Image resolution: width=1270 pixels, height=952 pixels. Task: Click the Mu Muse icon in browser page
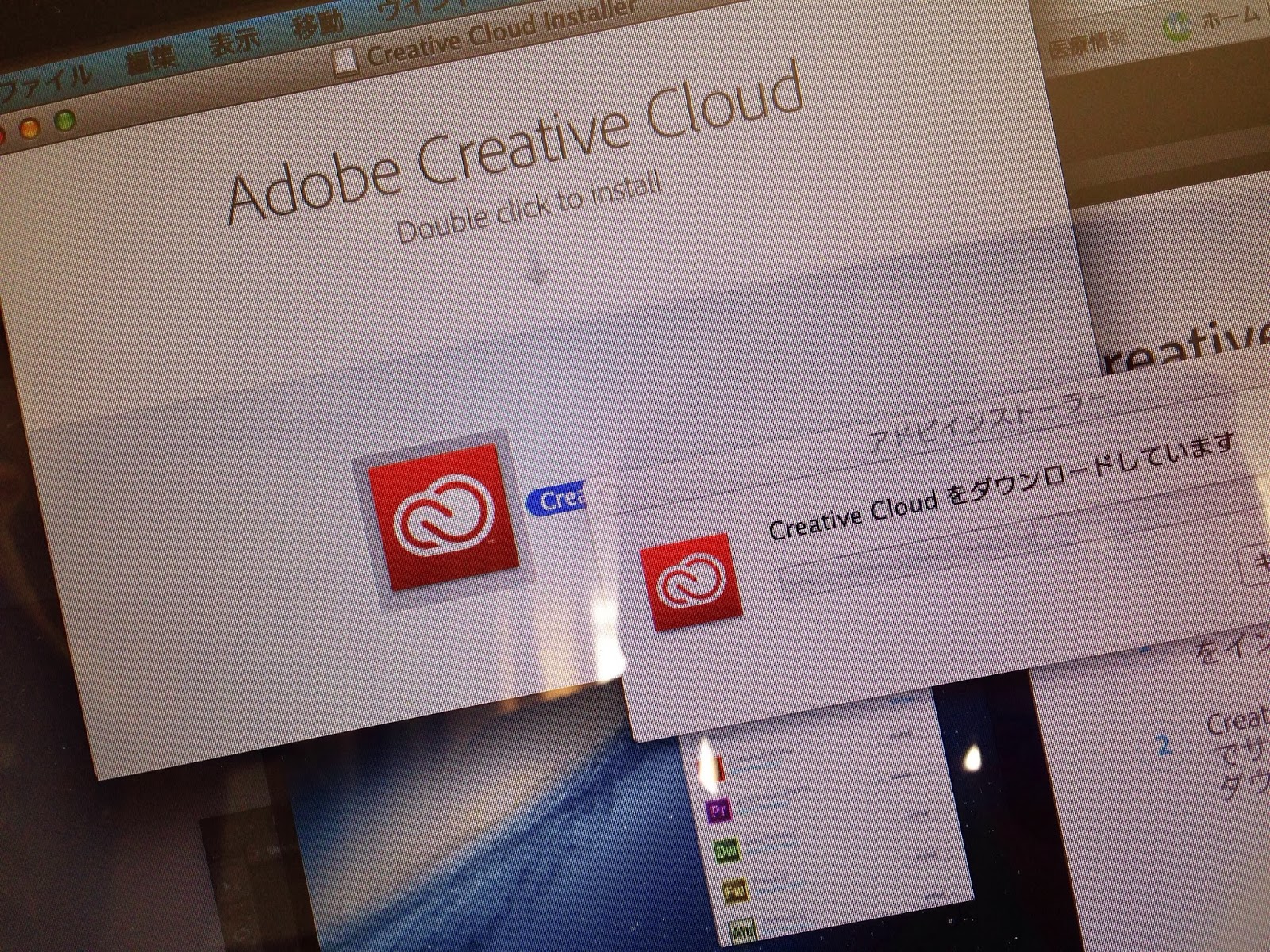[742, 931]
